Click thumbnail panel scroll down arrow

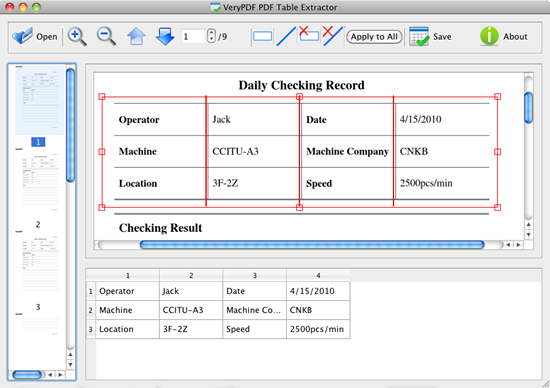(x=71, y=365)
